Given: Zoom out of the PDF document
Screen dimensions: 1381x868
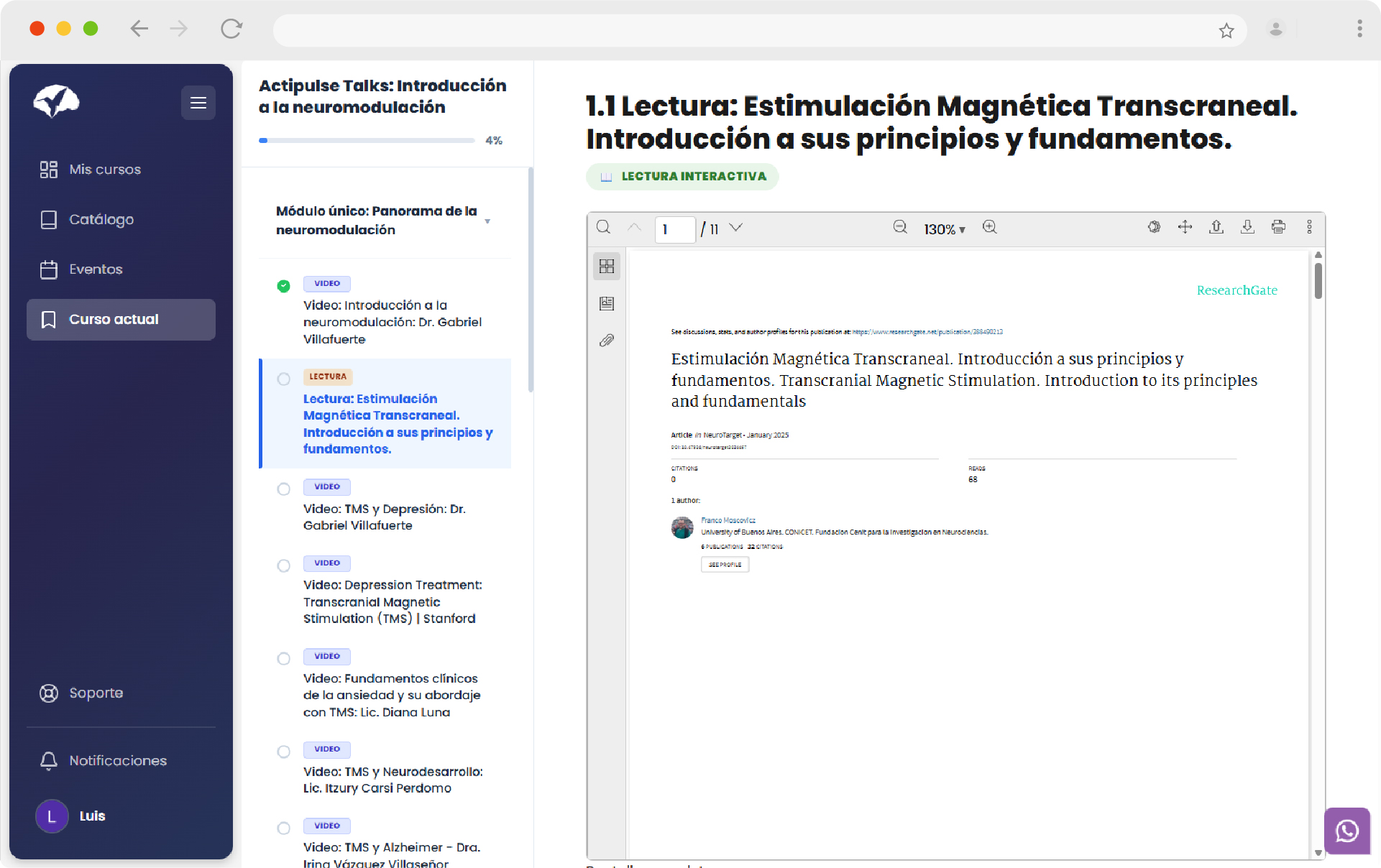Looking at the screenshot, I should [x=900, y=227].
